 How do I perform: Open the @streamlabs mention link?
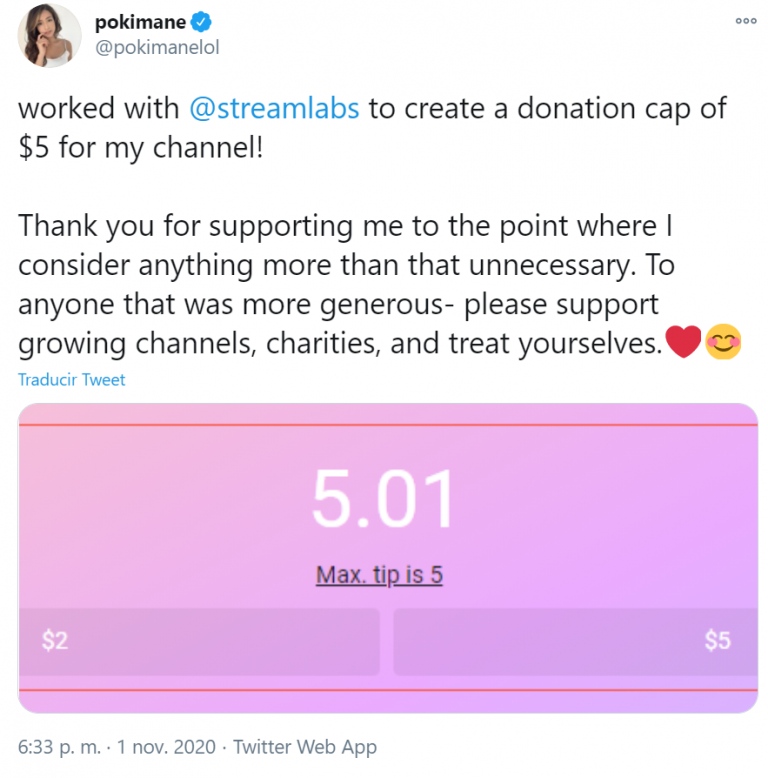pos(274,108)
